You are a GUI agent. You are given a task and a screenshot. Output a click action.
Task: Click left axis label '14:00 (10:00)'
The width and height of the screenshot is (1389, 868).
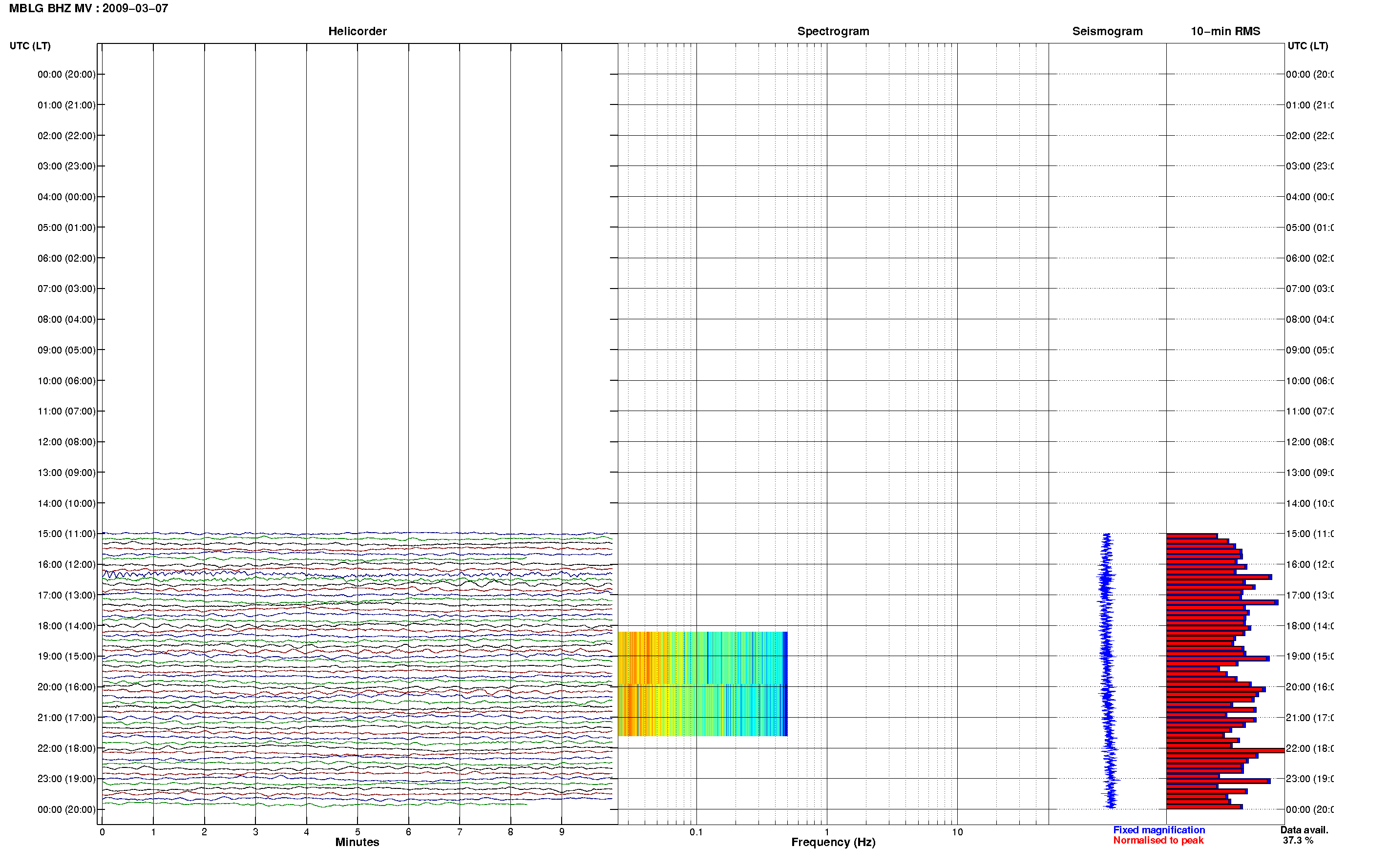66,503
